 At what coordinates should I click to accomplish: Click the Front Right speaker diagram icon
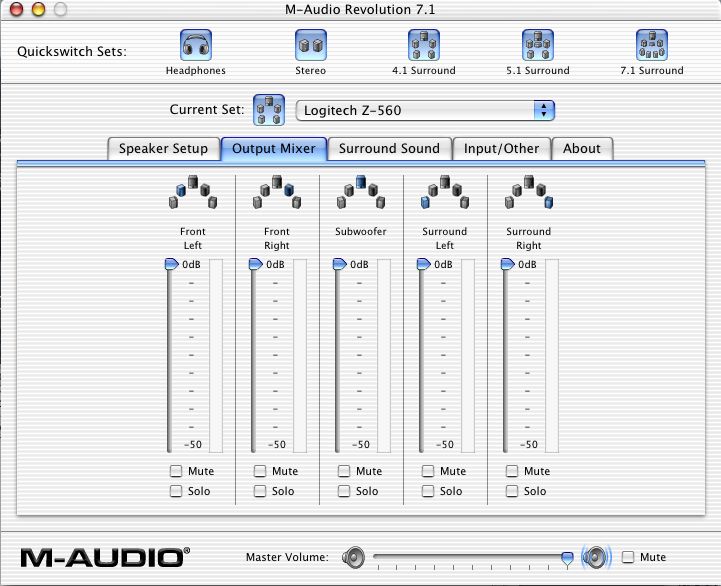277,192
